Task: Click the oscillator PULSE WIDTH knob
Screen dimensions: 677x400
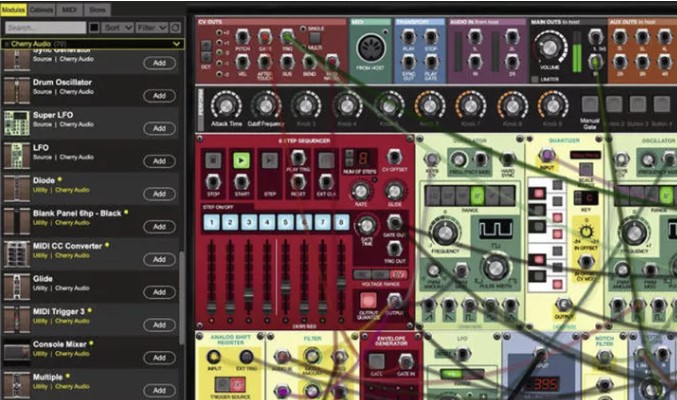Action: 496,267
